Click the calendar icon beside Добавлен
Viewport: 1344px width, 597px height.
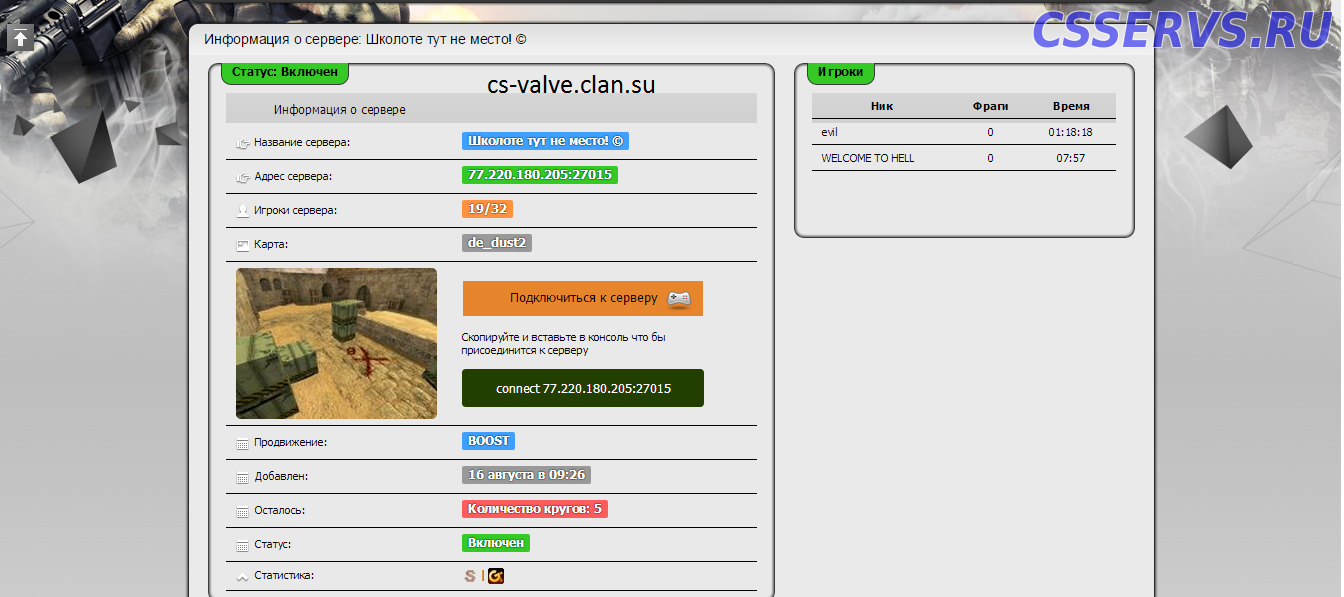click(242, 478)
